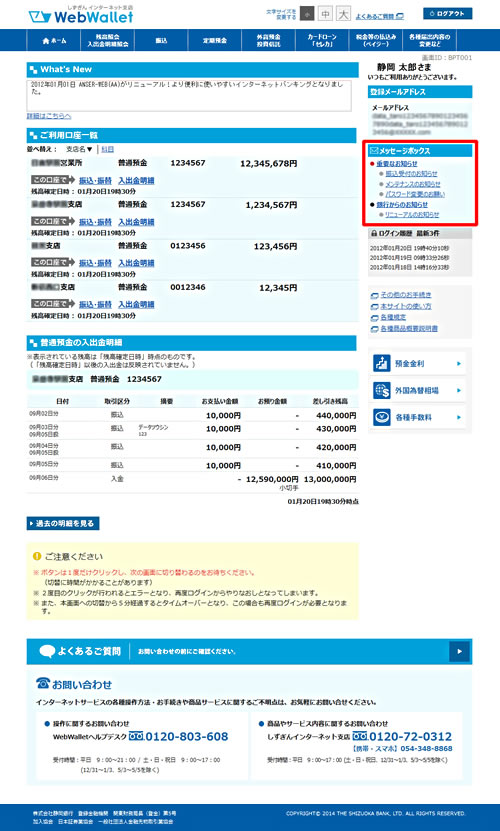Screen dimensions: 500x831
Task: Click the arrow on the よくあるご質問 banner
Action: coord(459,651)
